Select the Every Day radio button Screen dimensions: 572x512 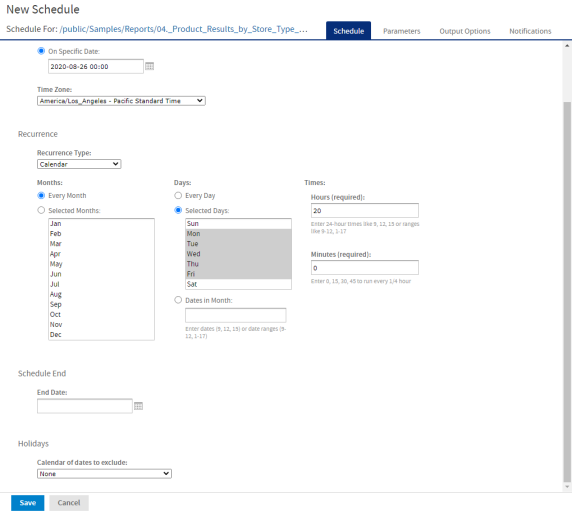tap(178, 195)
